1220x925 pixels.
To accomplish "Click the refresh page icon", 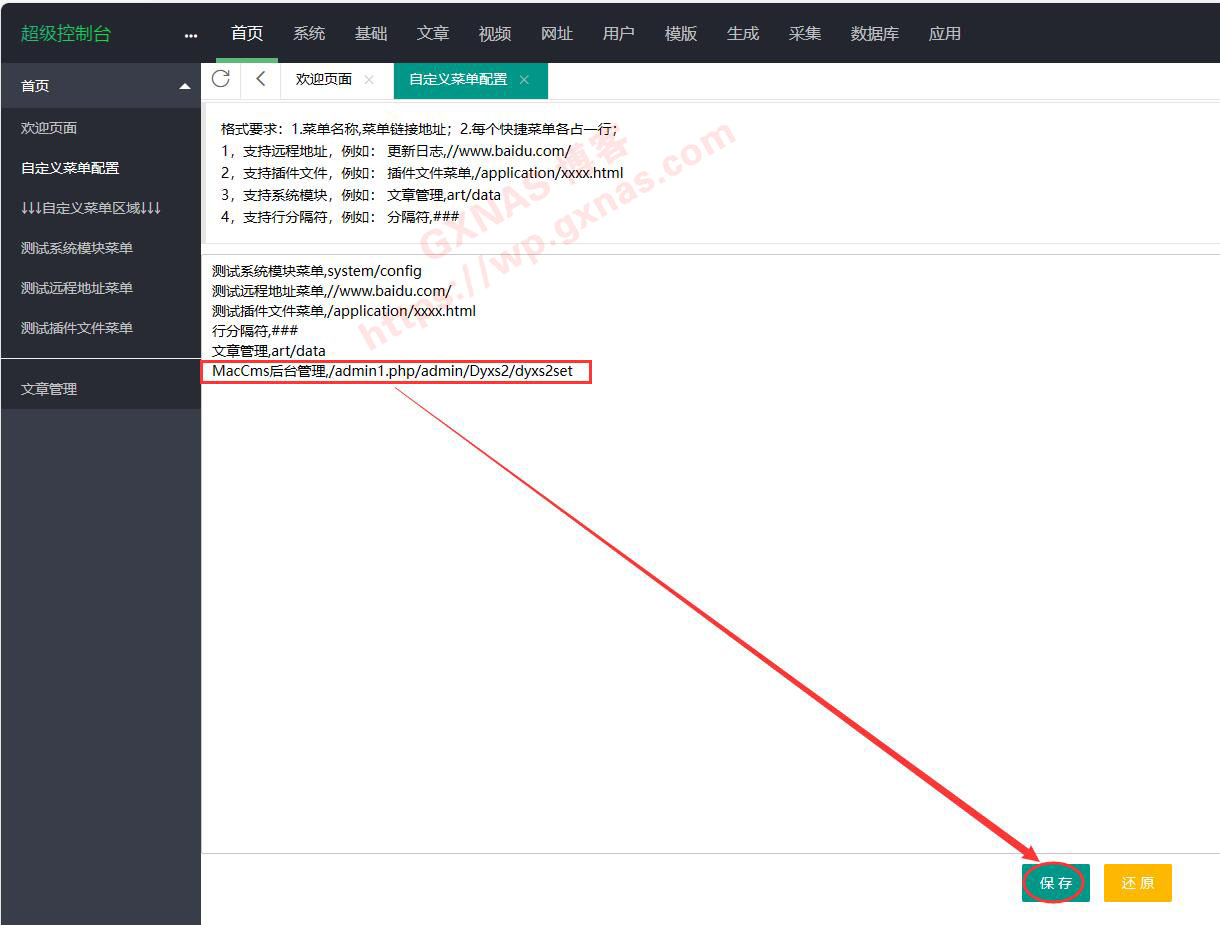I will coord(221,79).
